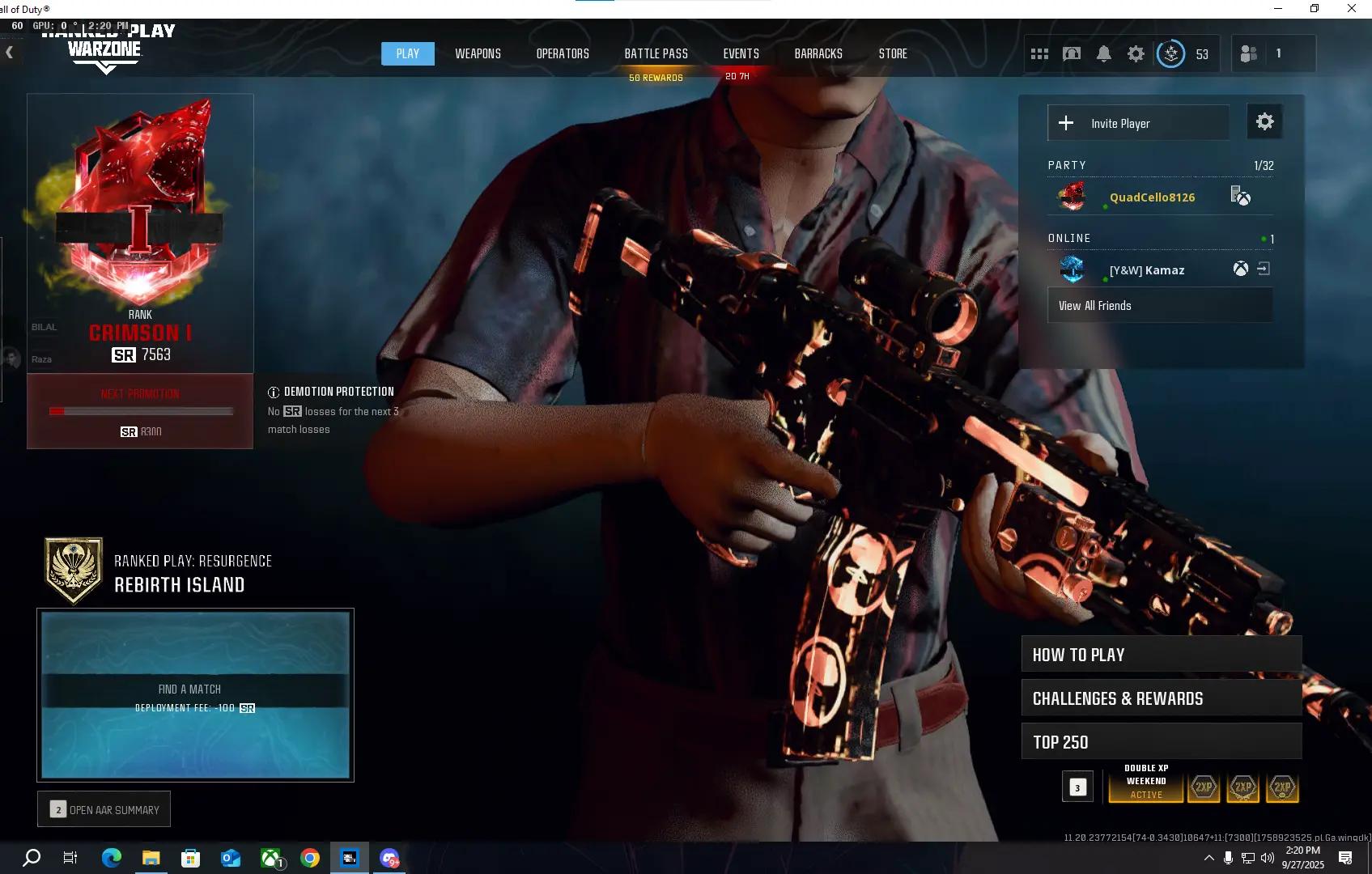Open the Top 250 leaderboard
Viewport: 1372px width, 874px height.
[1161, 742]
